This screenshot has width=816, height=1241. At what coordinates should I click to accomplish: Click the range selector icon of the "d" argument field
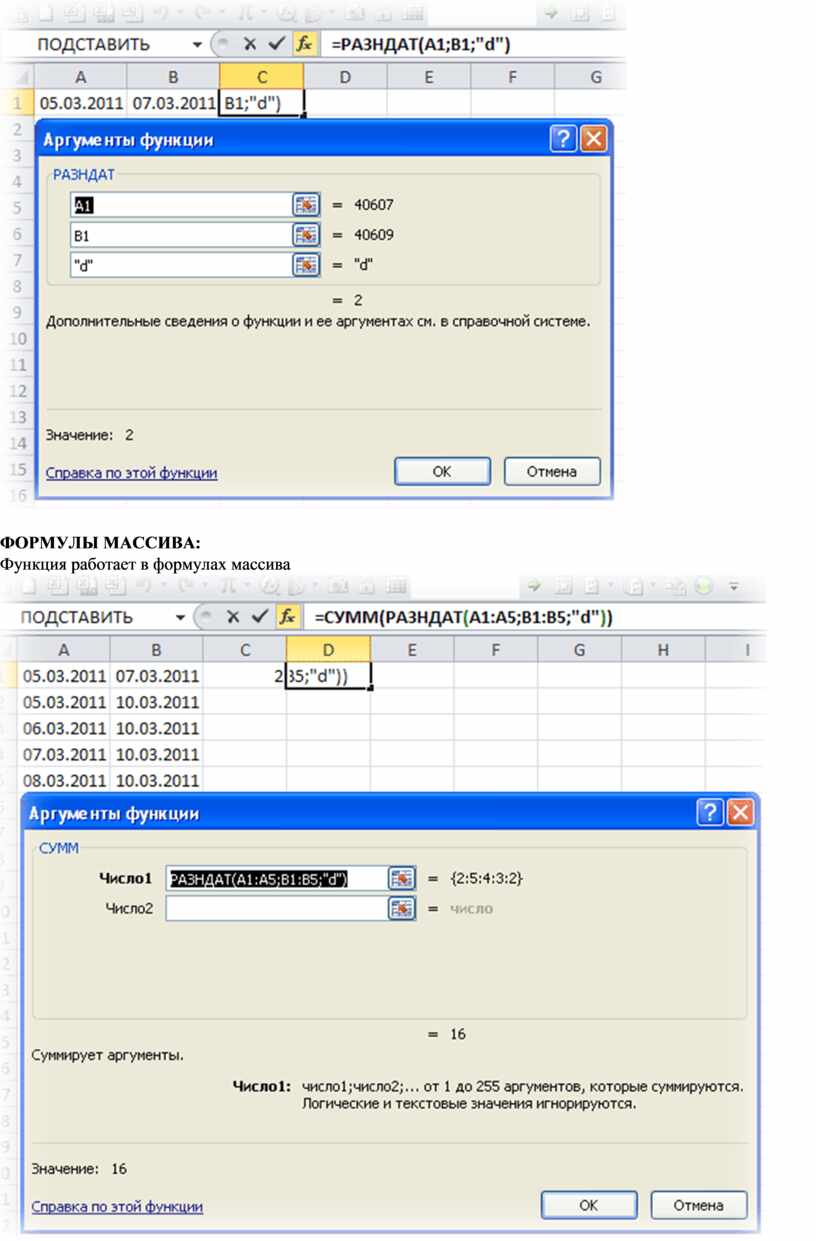point(305,265)
